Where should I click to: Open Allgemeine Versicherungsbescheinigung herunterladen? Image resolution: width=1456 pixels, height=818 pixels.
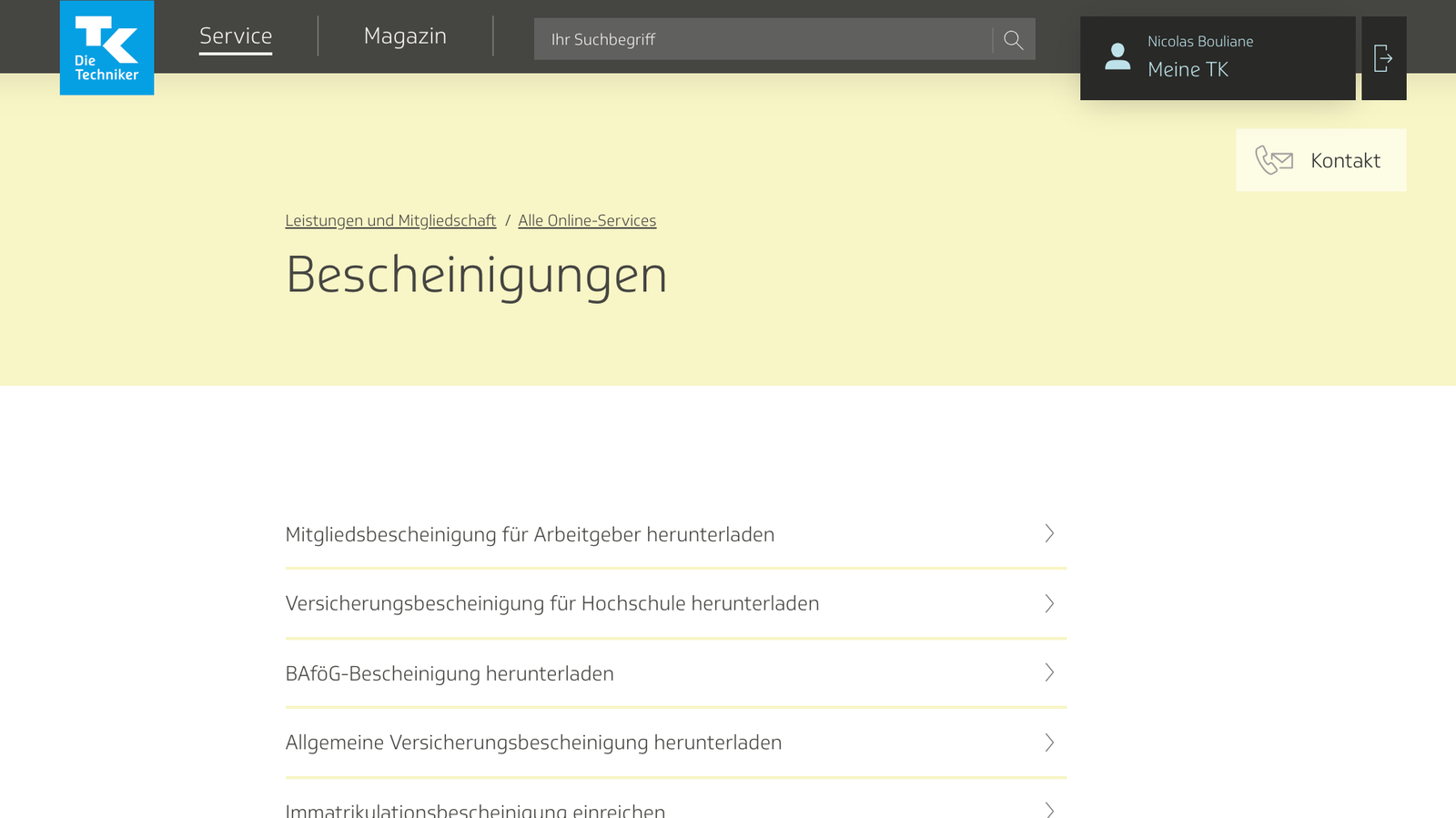tap(675, 742)
